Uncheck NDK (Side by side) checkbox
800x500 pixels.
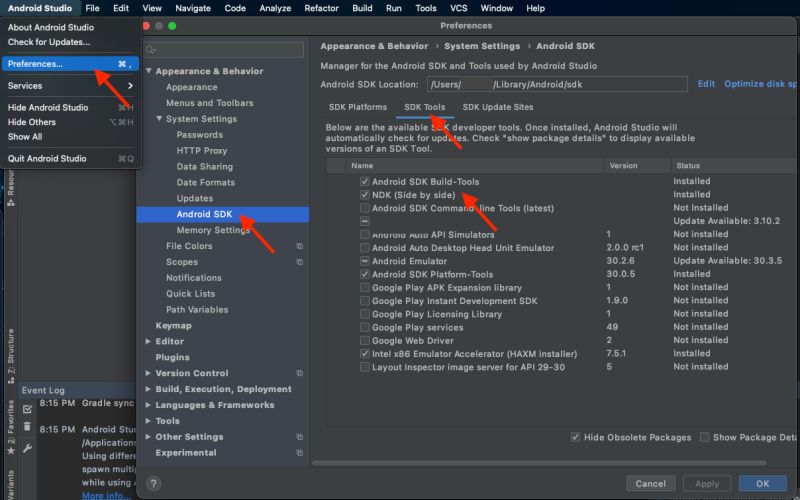364,194
